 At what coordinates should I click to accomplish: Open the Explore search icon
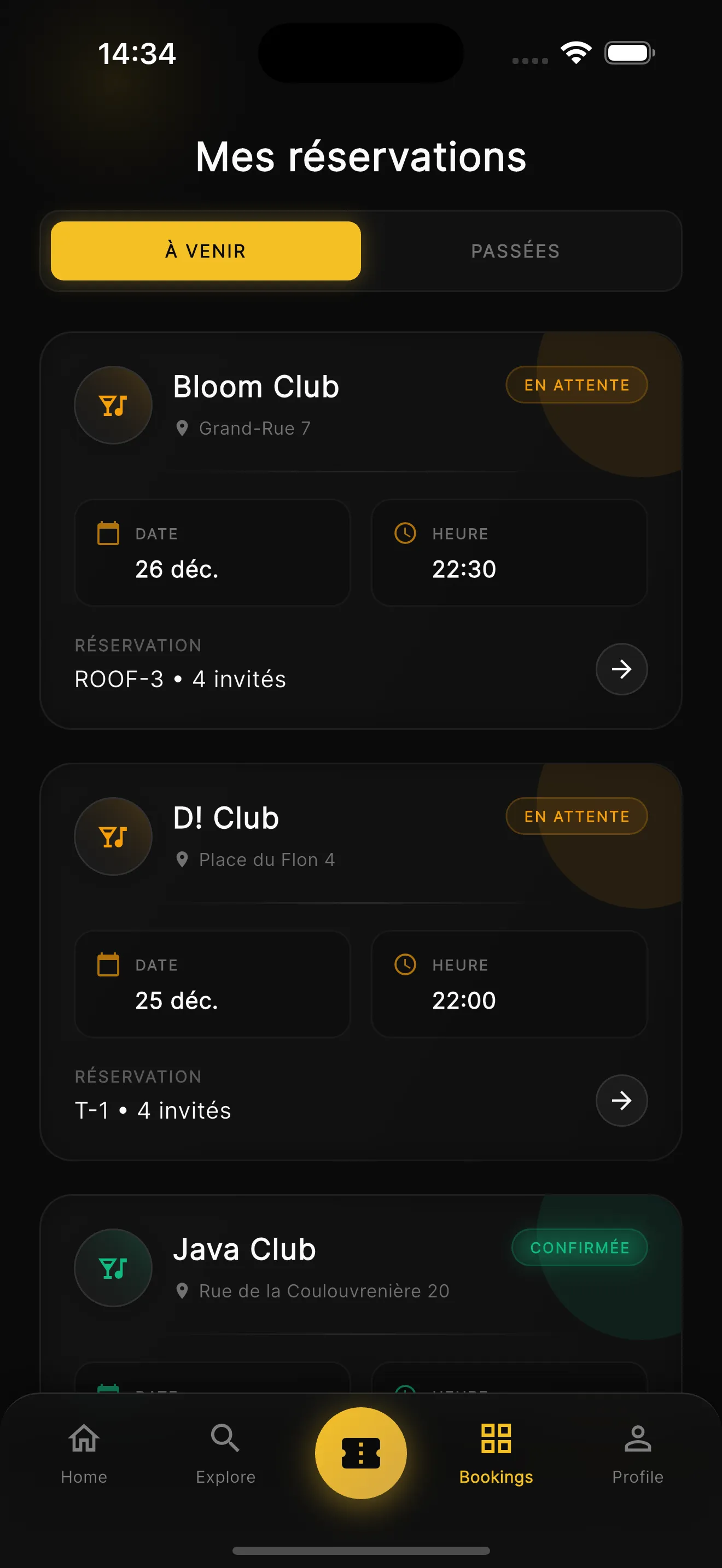[225, 1439]
